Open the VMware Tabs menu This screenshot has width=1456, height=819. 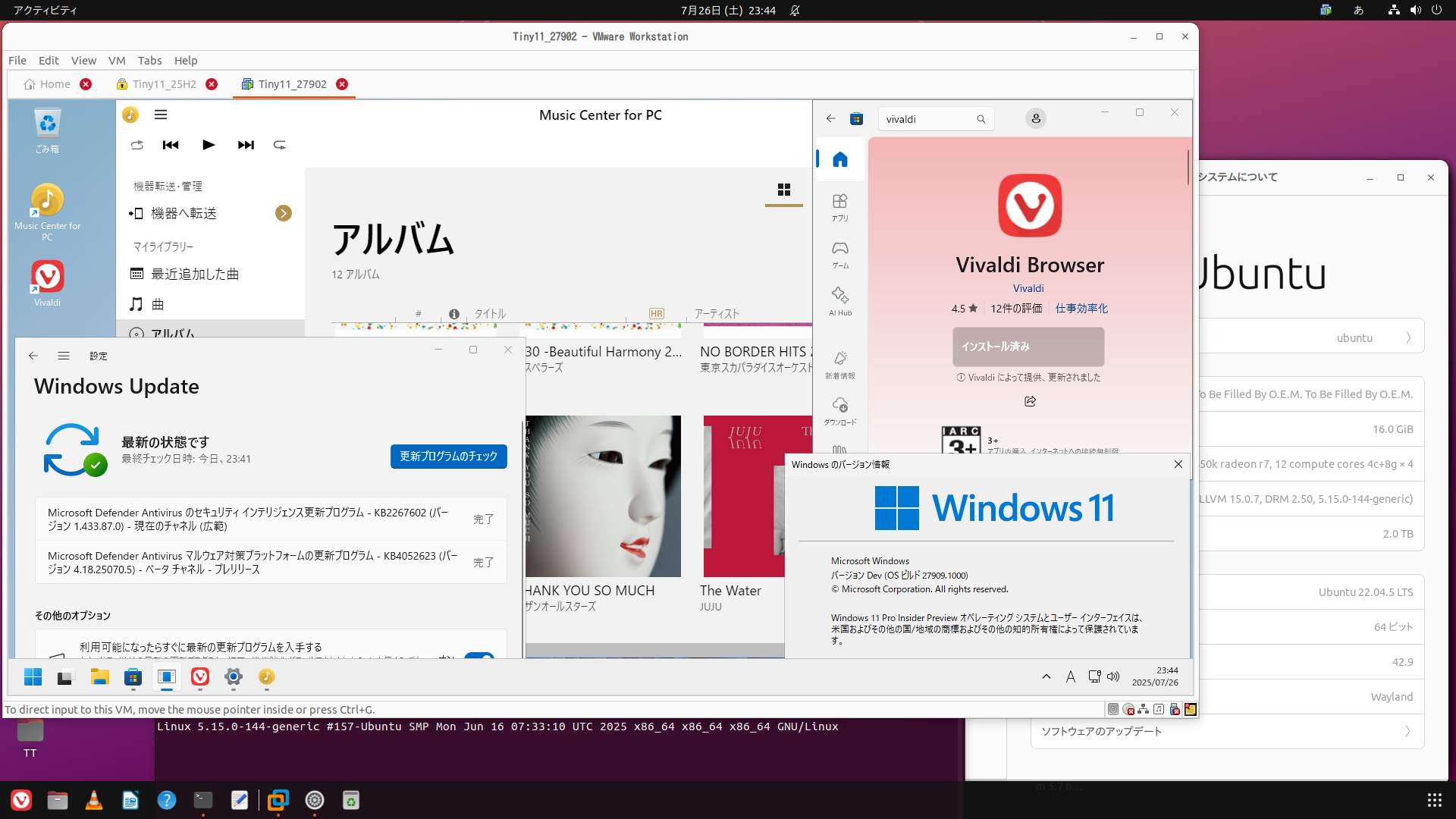tap(149, 61)
